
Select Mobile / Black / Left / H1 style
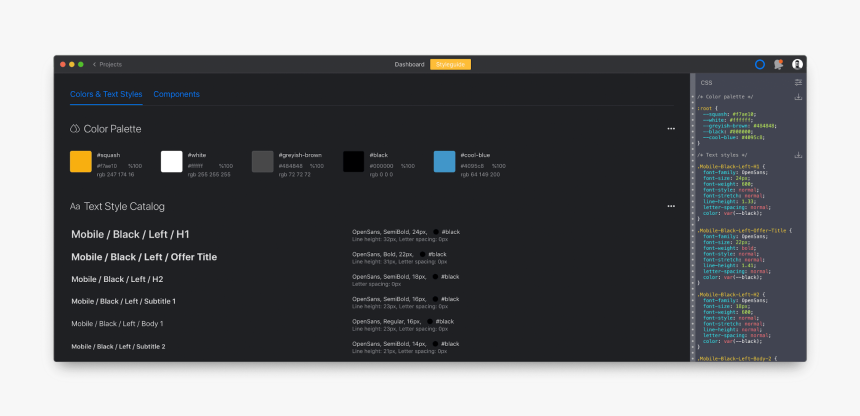pyautogui.click(x=131, y=234)
